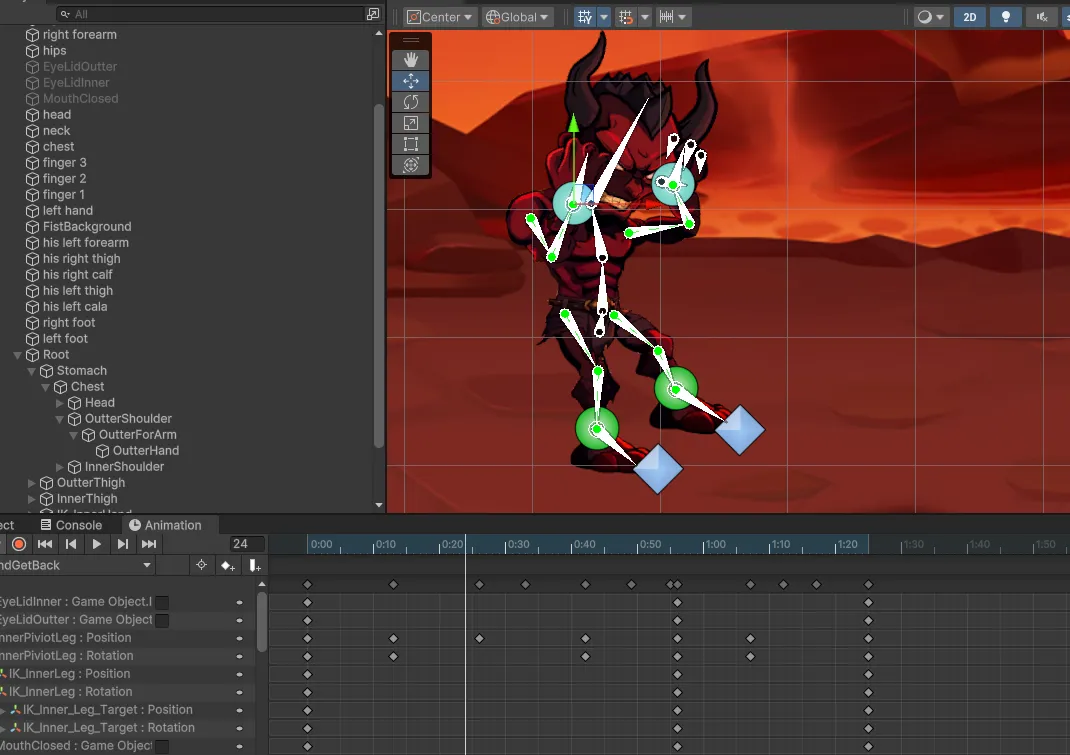Toggle the 2D scene view mode
The width and height of the screenshot is (1070, 755).
point(969,17)
